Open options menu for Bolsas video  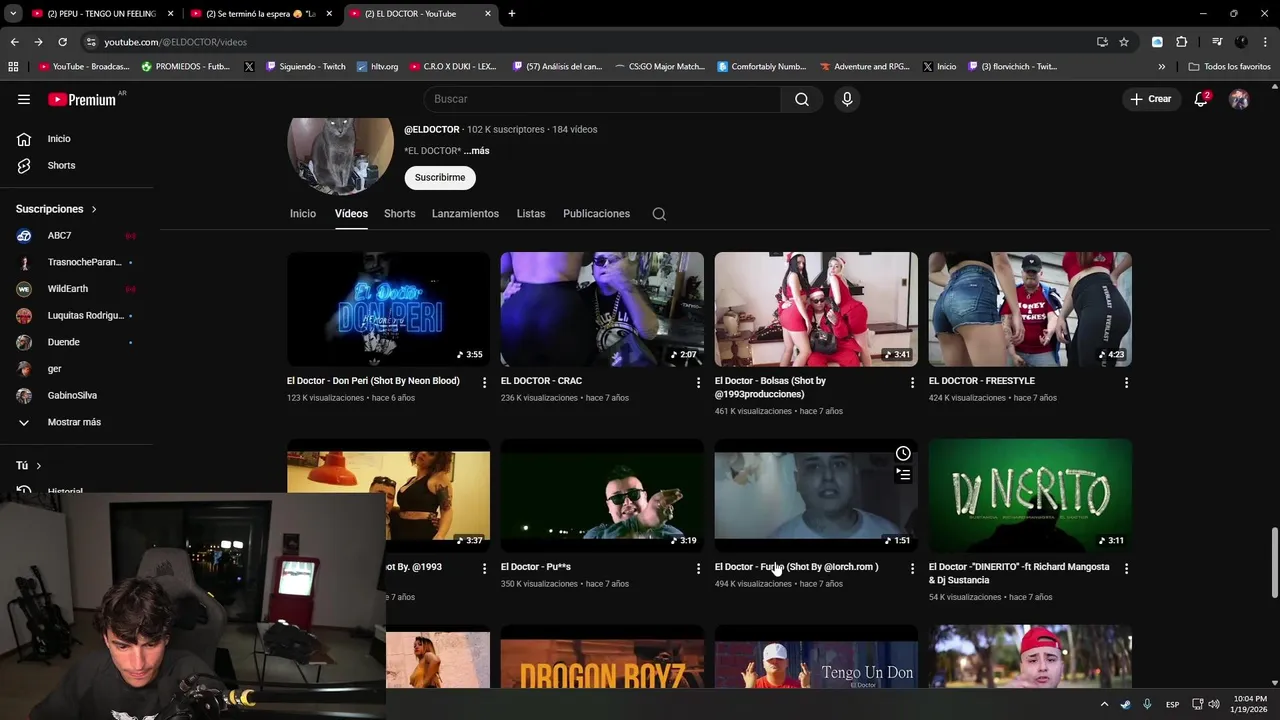tap(912, 383)
